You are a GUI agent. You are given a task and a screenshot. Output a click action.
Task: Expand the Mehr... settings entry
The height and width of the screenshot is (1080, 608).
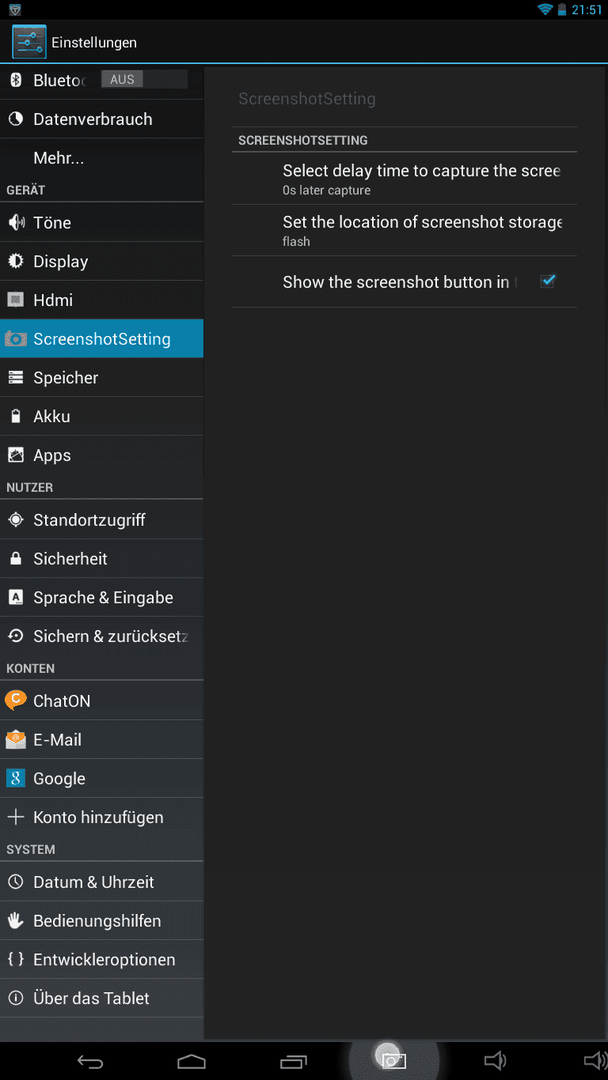pyautogui.click(x=102, y=158)
